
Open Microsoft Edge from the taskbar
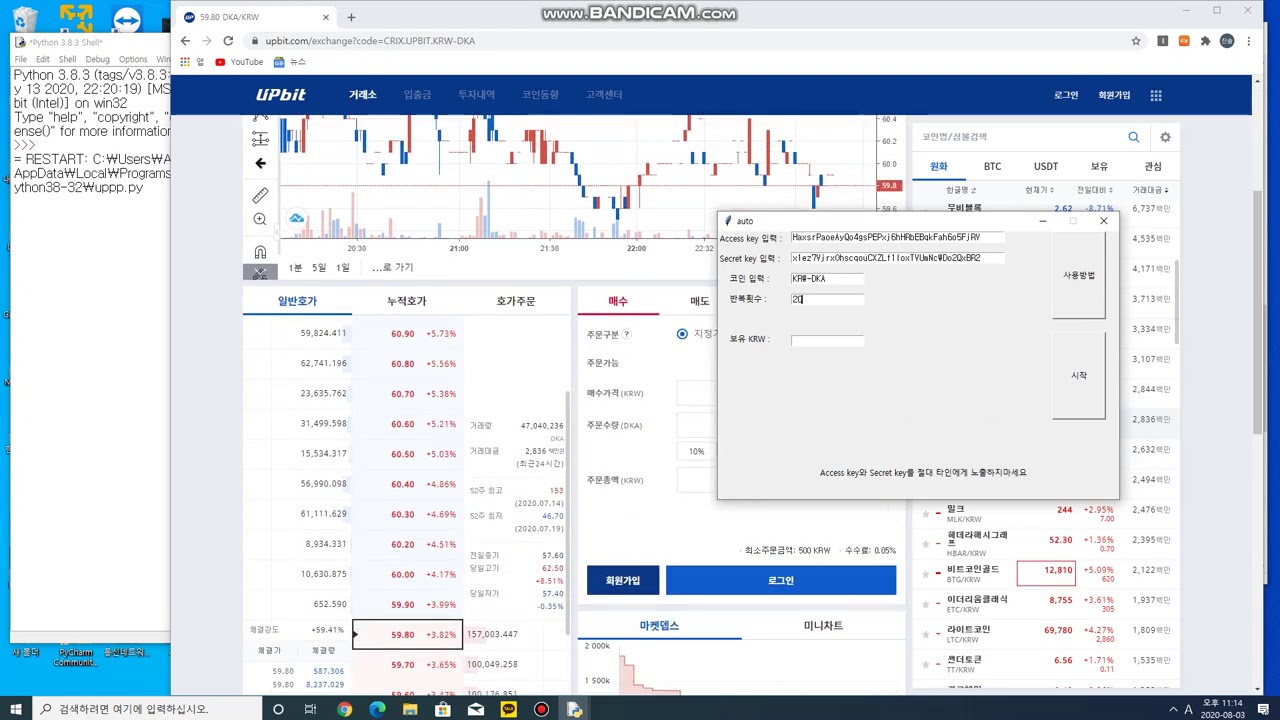377,709
